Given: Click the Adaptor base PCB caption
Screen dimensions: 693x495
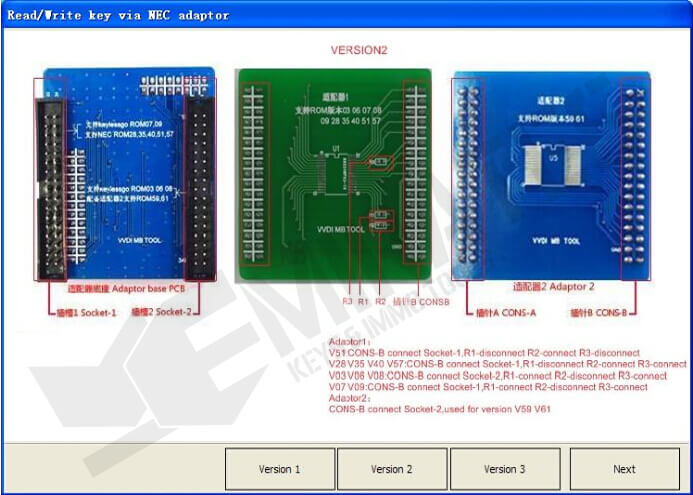Looking at the screenshot, I should 126,289.
